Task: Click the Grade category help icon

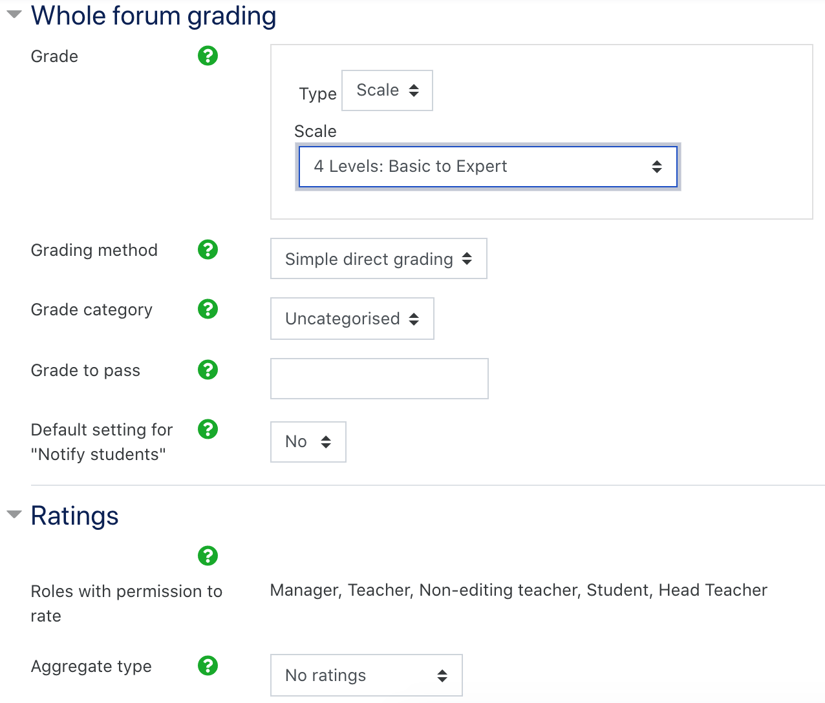Action: pyautogui.click(x=207, y=309)
